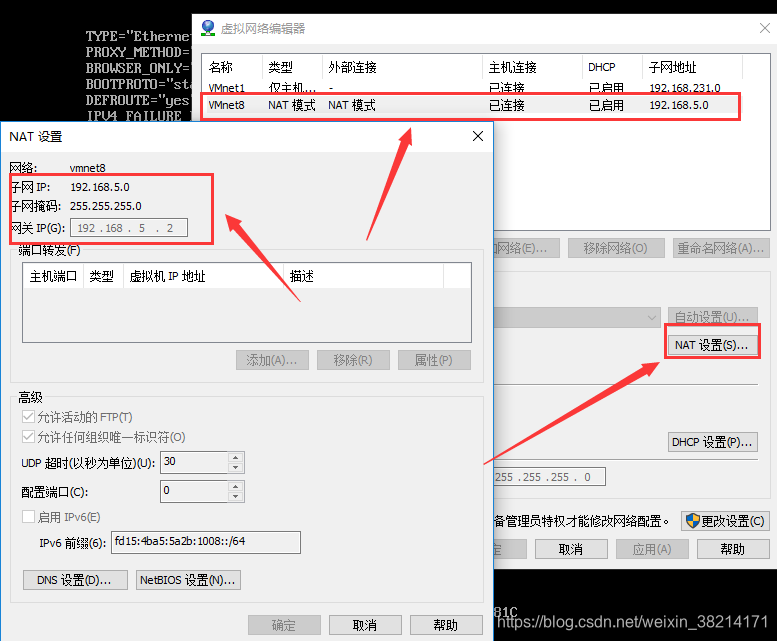Click the 描述 column header
This screenshot has width=777, height=641.
364,276
